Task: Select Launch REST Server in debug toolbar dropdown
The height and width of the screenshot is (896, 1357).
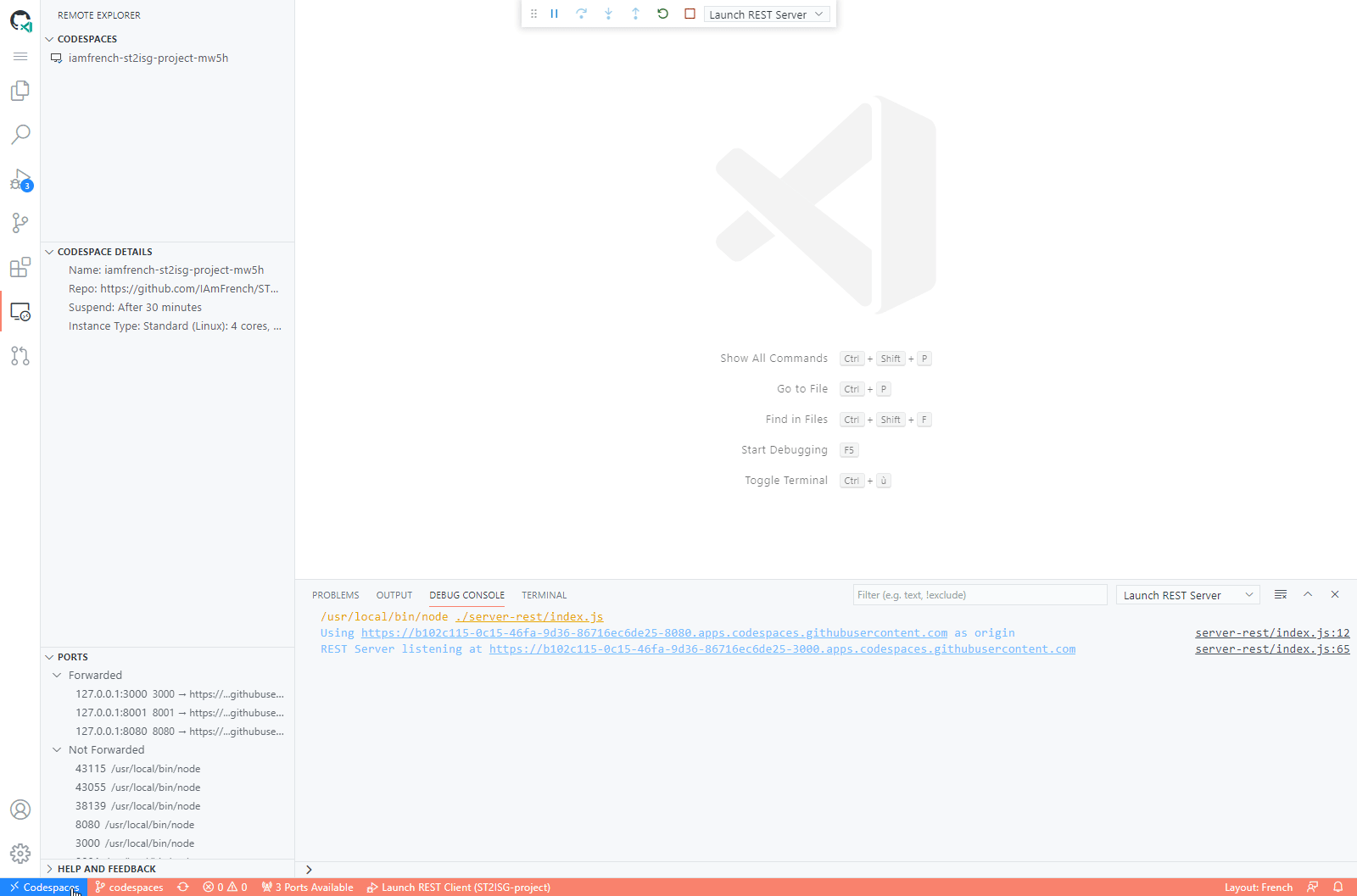Action: point(767,14)
